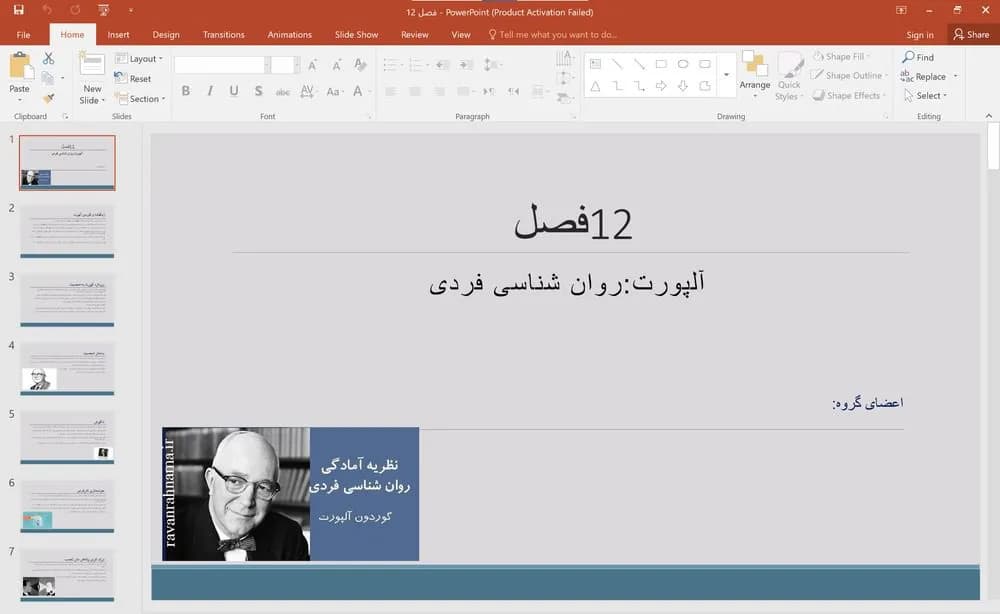Open font color A picker
Viewport: 1000px width, 614px height.
coord(360,92)
